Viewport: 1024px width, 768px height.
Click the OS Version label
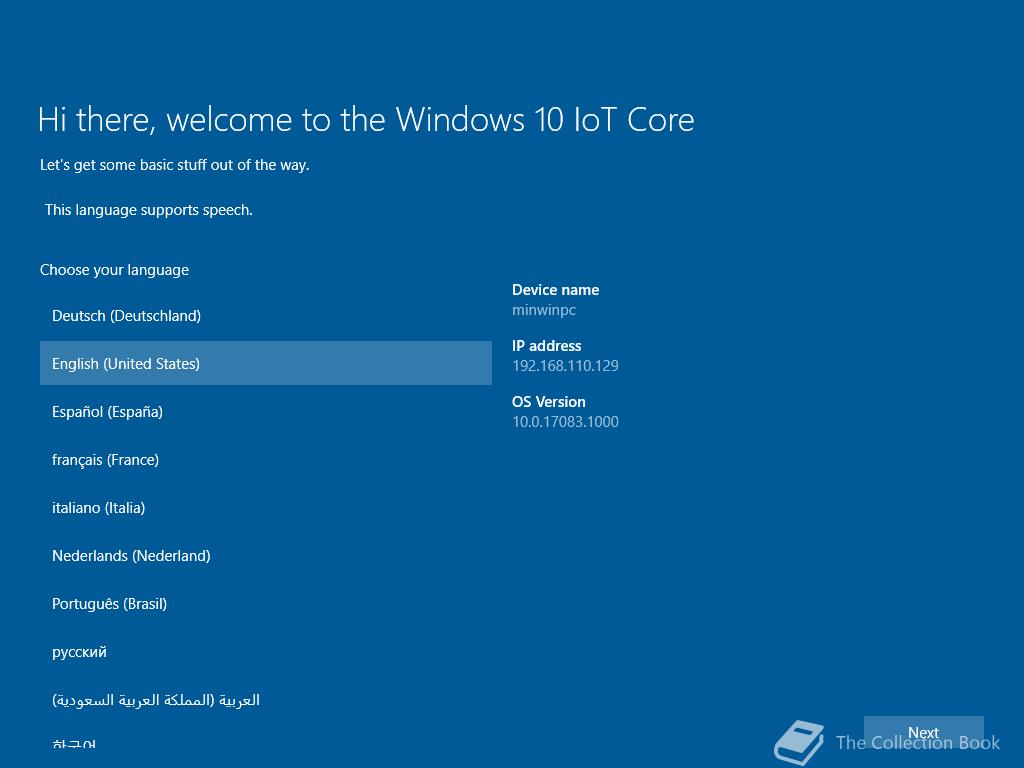549,402
